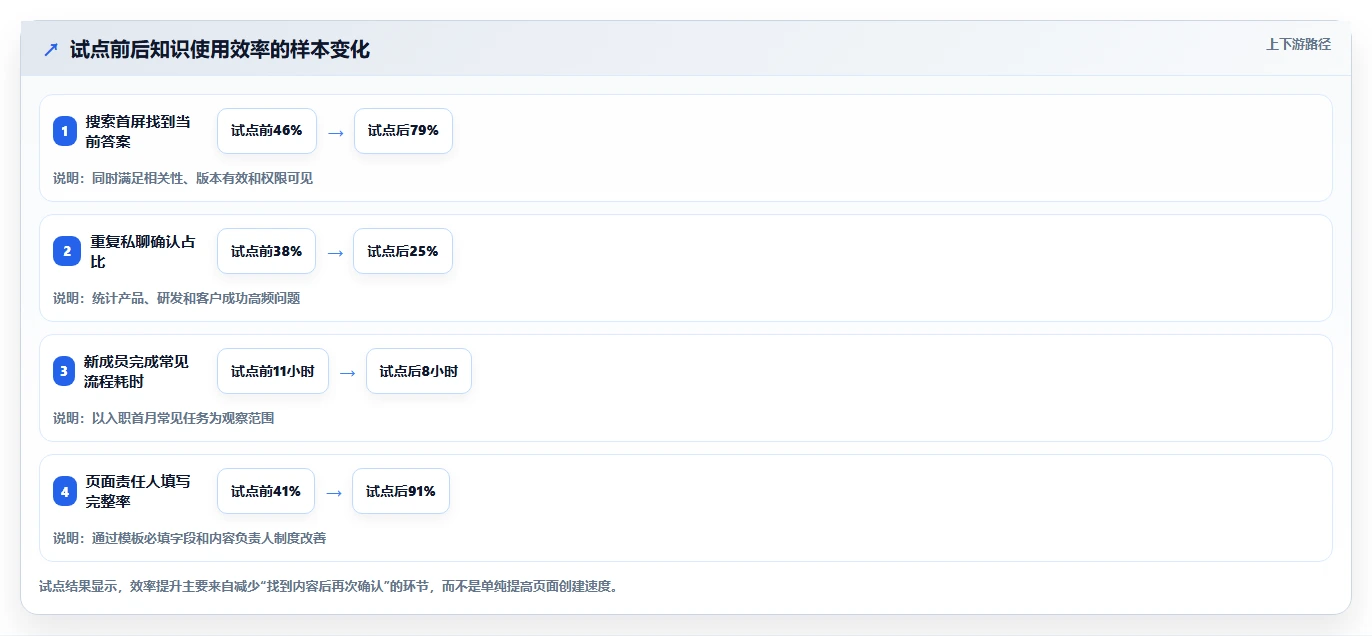The width and height of the screenshot is (1372, 636).
Task: Click the 试点后91% pill
Action: coord(401,491)
